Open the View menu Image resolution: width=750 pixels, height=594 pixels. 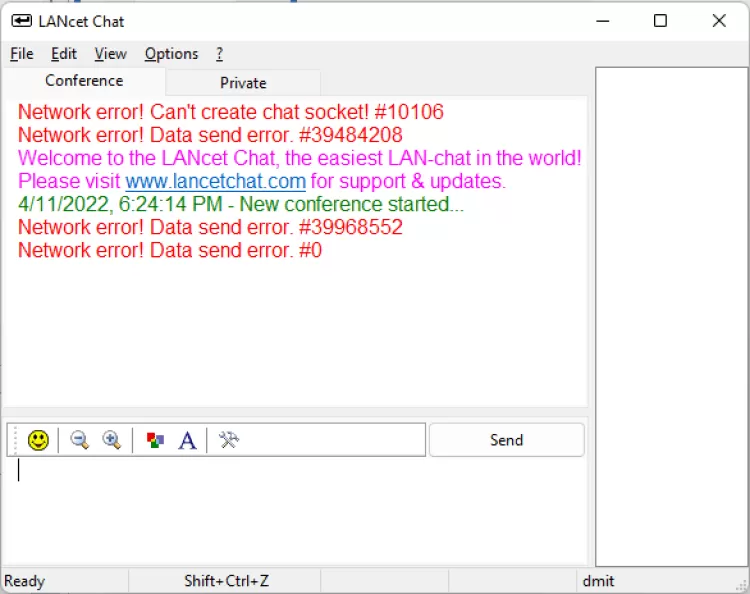point(110,54)
